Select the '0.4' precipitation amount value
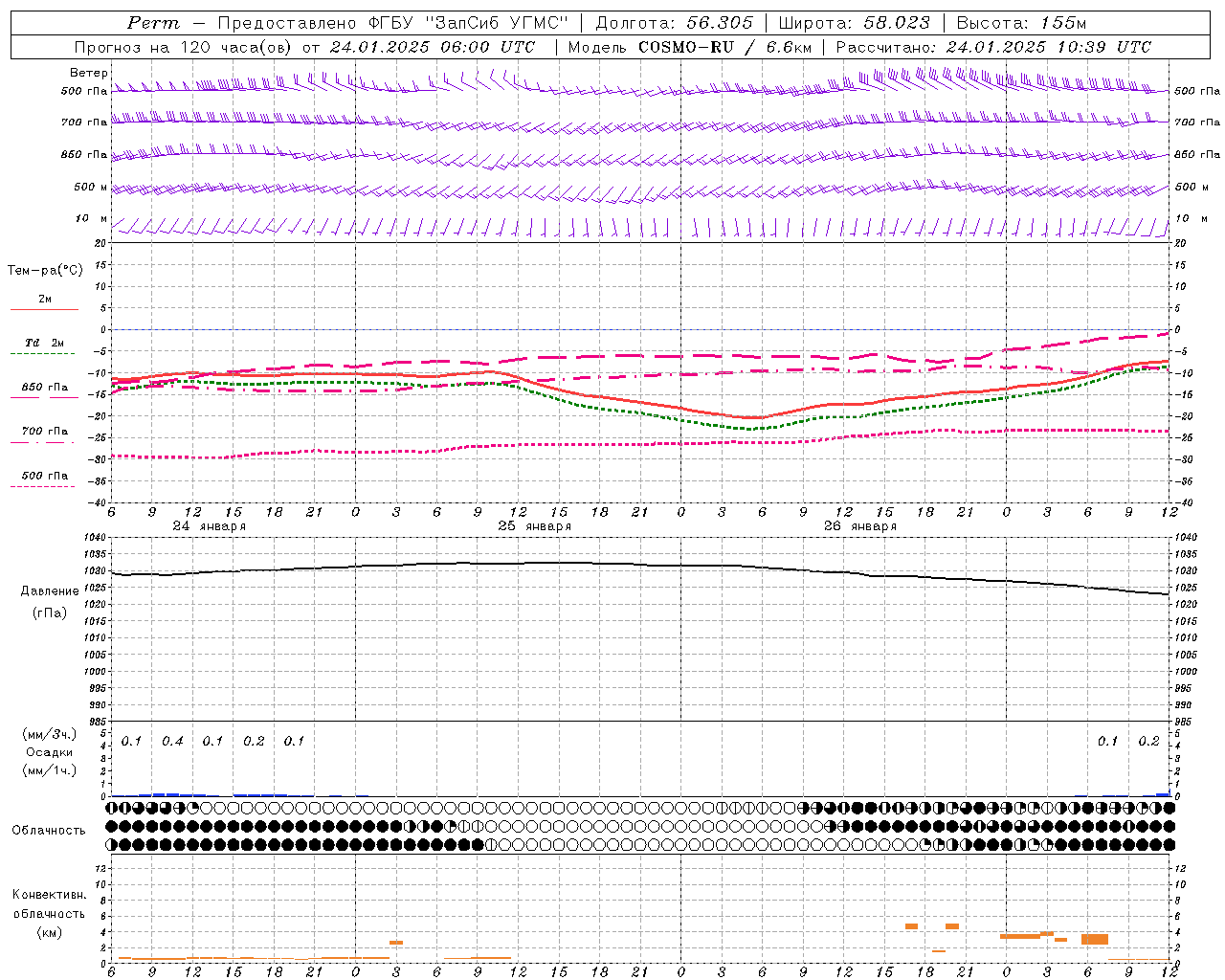1225x980 pixels. click(172, 742)
